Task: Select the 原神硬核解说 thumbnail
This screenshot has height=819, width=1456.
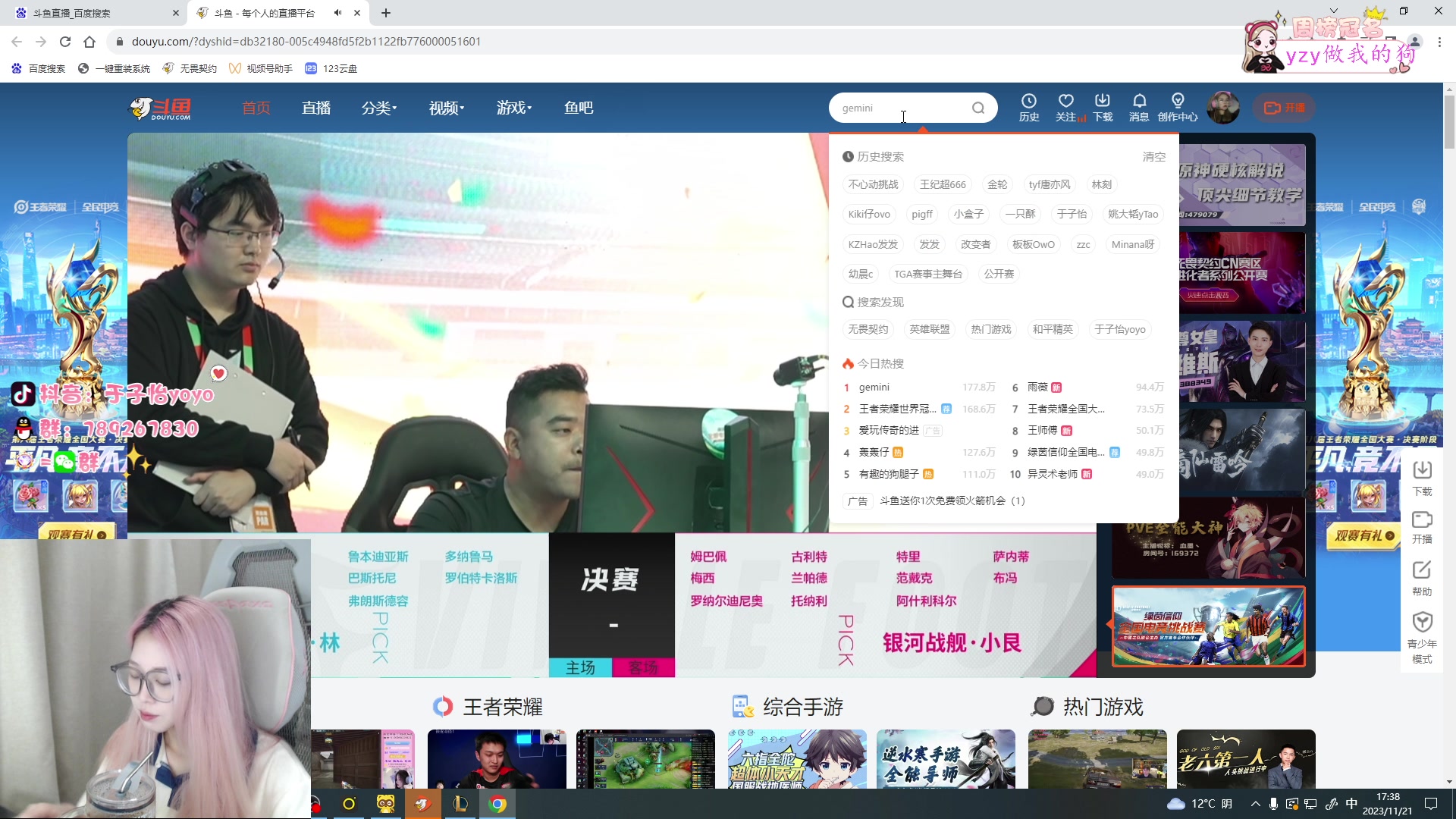Action: [x=1241, y=185]
